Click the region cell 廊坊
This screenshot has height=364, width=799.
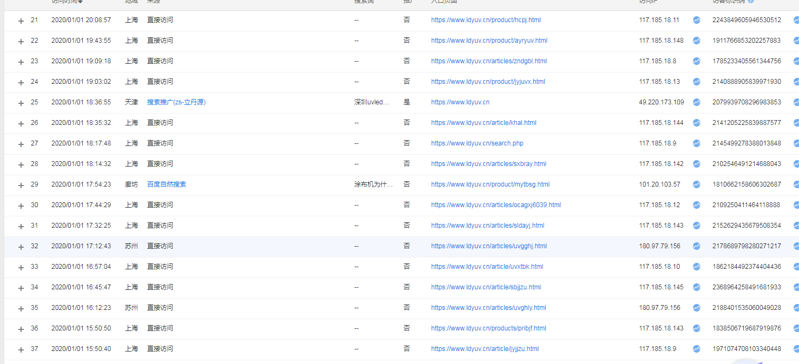(131, 184)
